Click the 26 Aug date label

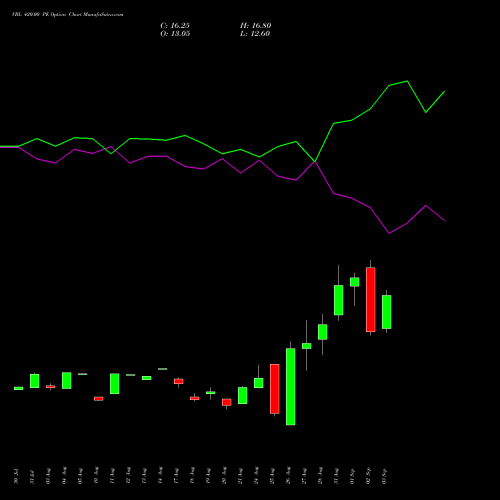[288, 476]
